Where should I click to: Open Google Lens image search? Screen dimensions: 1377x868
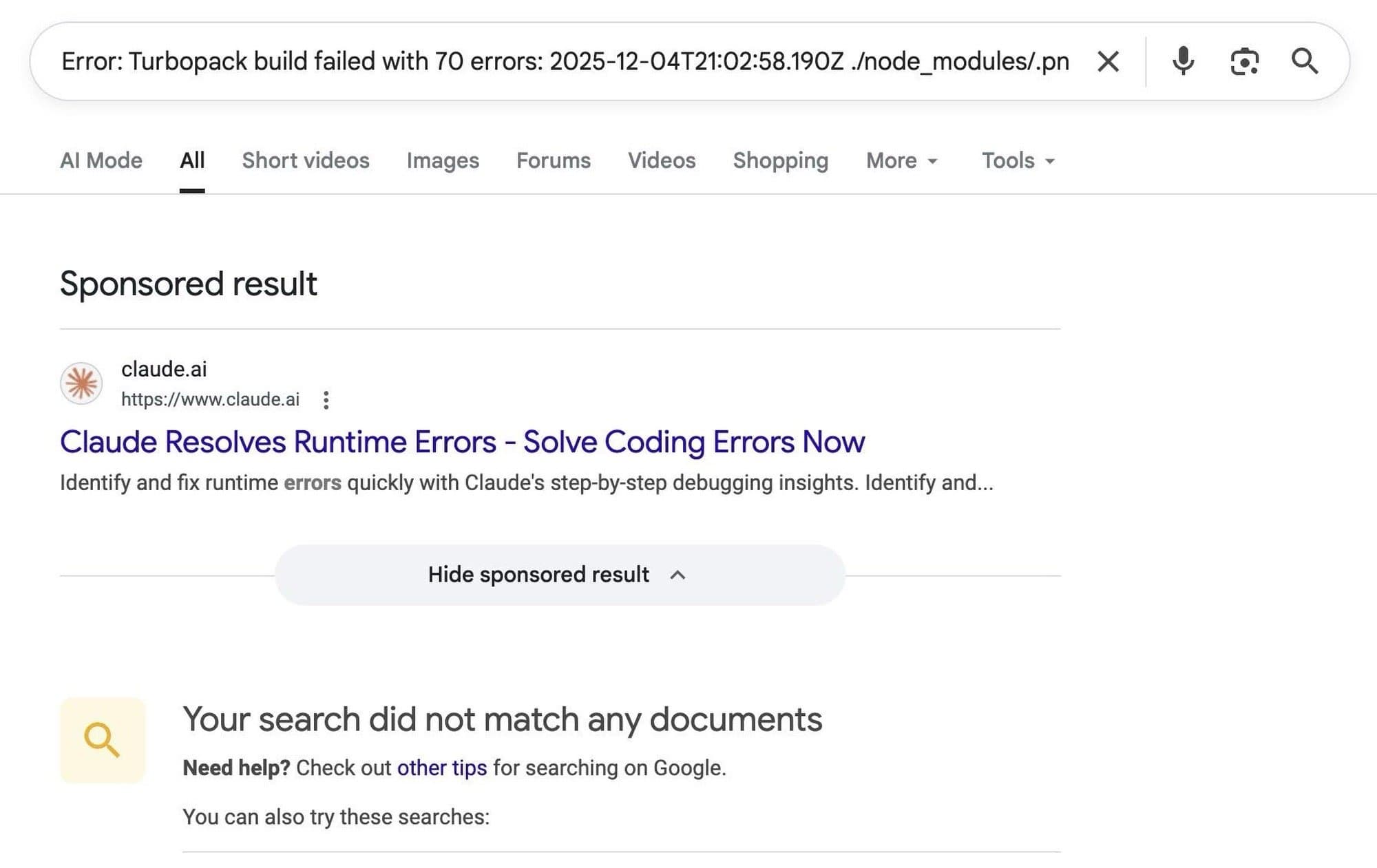(1245, 61)
